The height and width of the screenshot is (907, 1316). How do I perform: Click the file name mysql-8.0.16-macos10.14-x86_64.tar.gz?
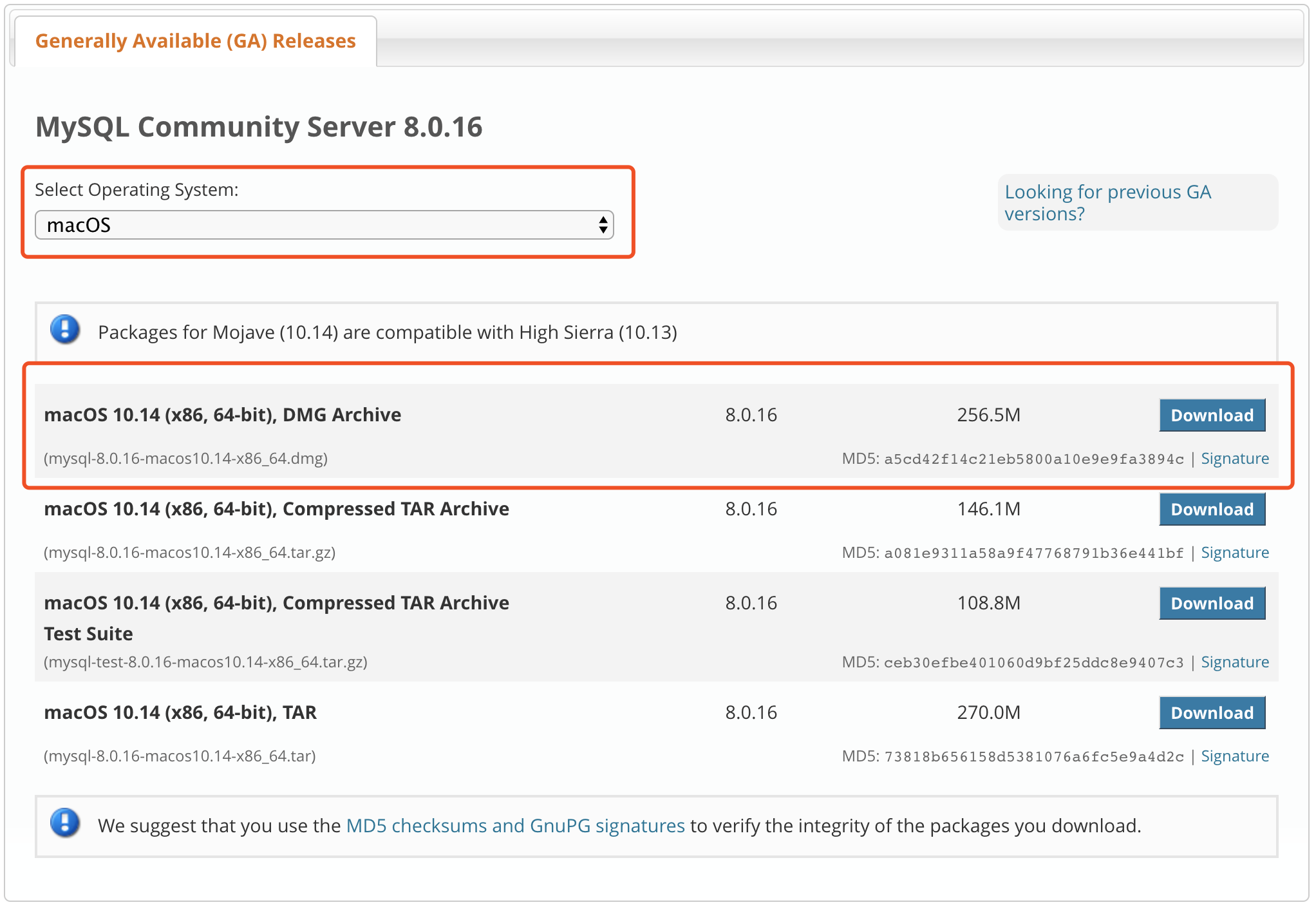(190, 552)
